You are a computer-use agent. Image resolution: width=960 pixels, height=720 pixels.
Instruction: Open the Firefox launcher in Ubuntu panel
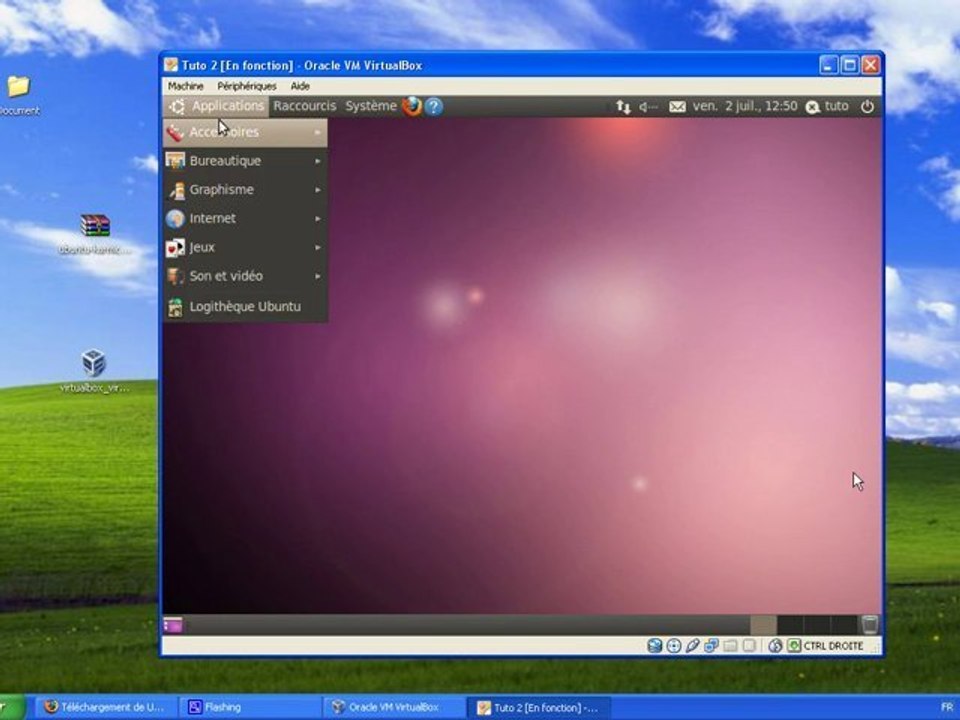(x=412, y=107)
